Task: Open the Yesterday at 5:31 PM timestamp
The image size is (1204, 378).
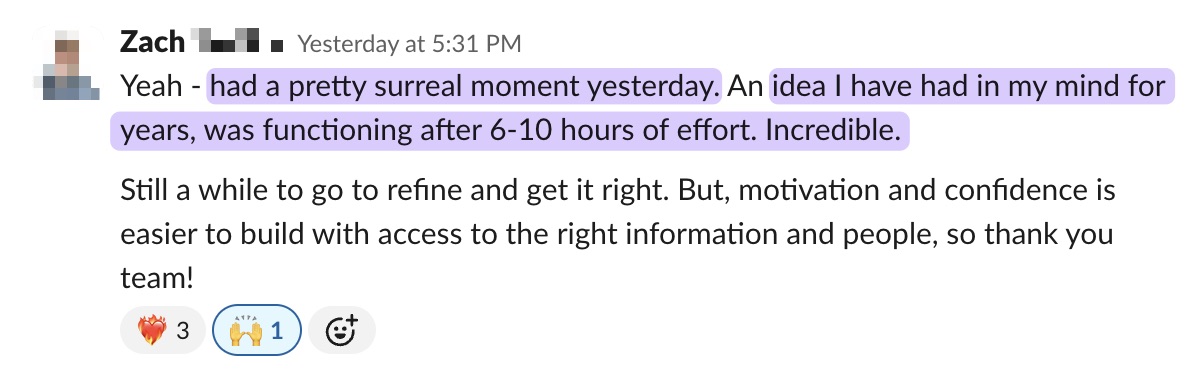Action: 409,44
